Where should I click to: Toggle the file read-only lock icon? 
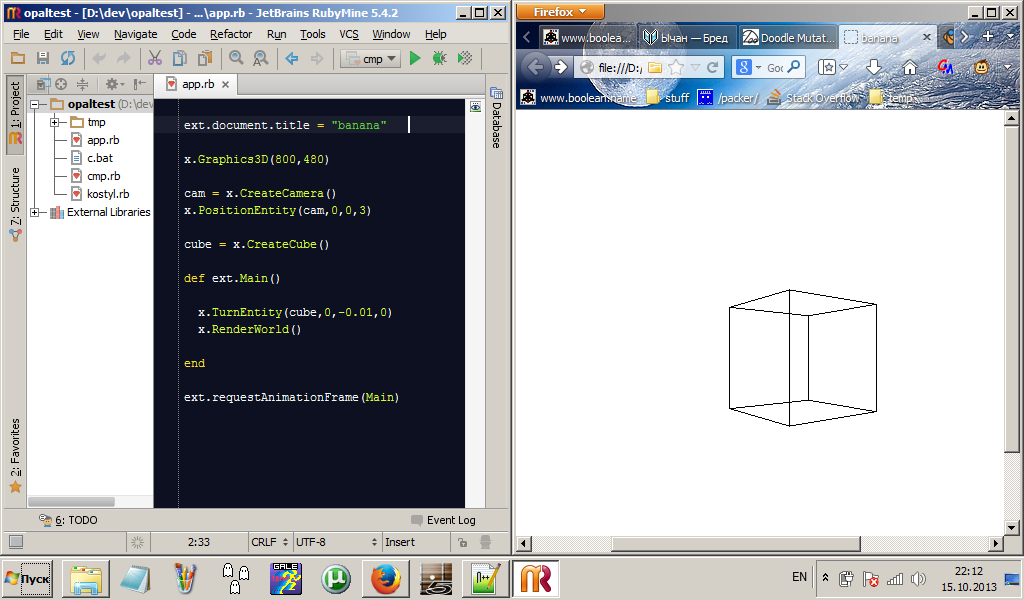(x=462, y=542)
